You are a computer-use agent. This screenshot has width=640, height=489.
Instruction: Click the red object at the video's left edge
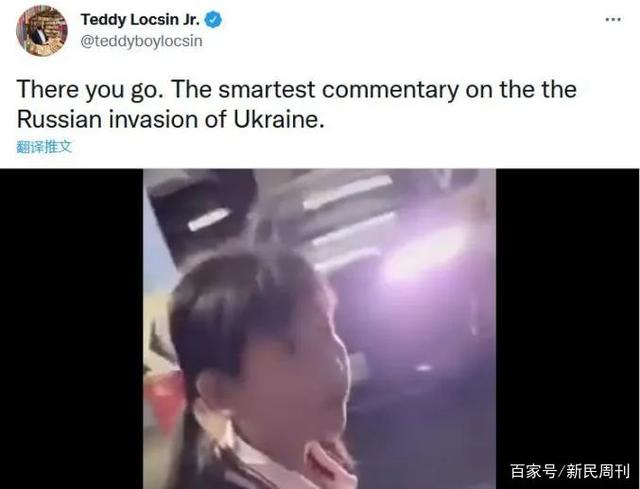pyautogui.click(x=163, y=402)
